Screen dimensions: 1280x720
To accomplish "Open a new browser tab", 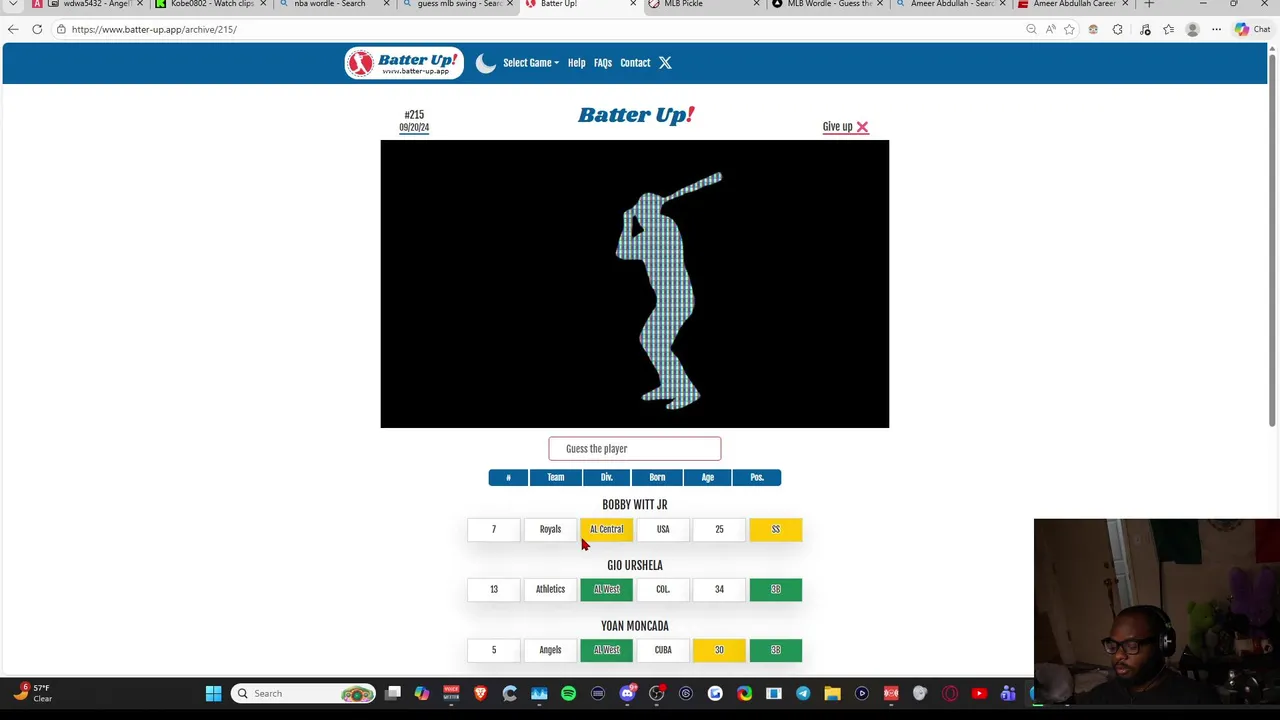I will [x=1149, y=4].
